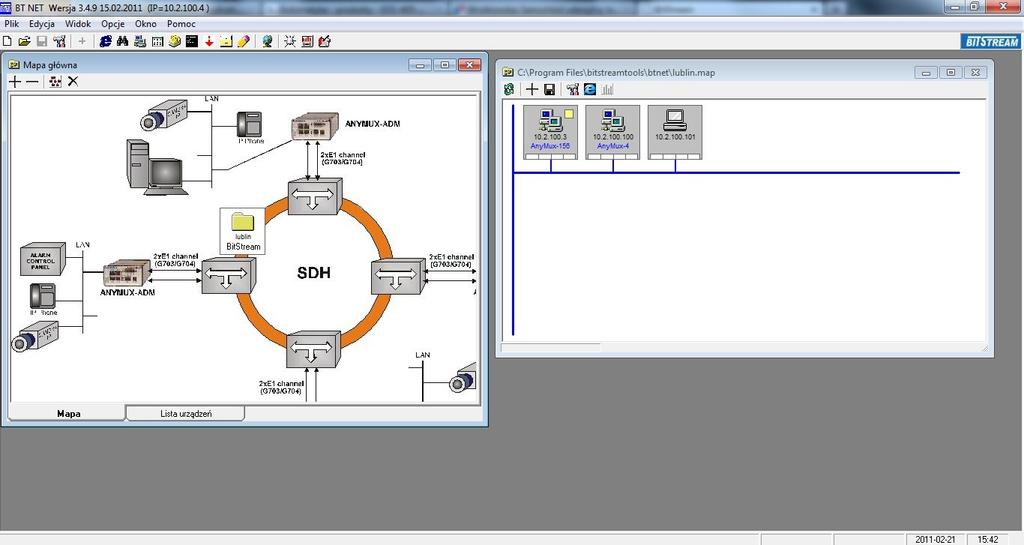
Task: Open tools icon in lublin.map window toolbar
Action: click(573, 89)
